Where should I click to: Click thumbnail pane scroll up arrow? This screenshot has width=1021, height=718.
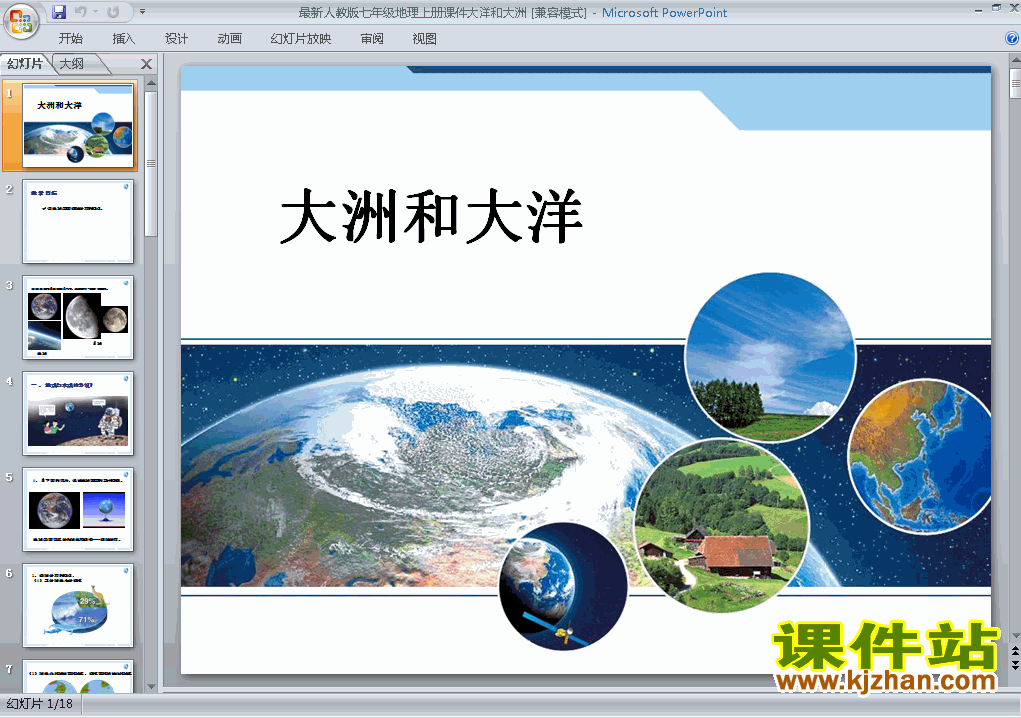point(151,83)
